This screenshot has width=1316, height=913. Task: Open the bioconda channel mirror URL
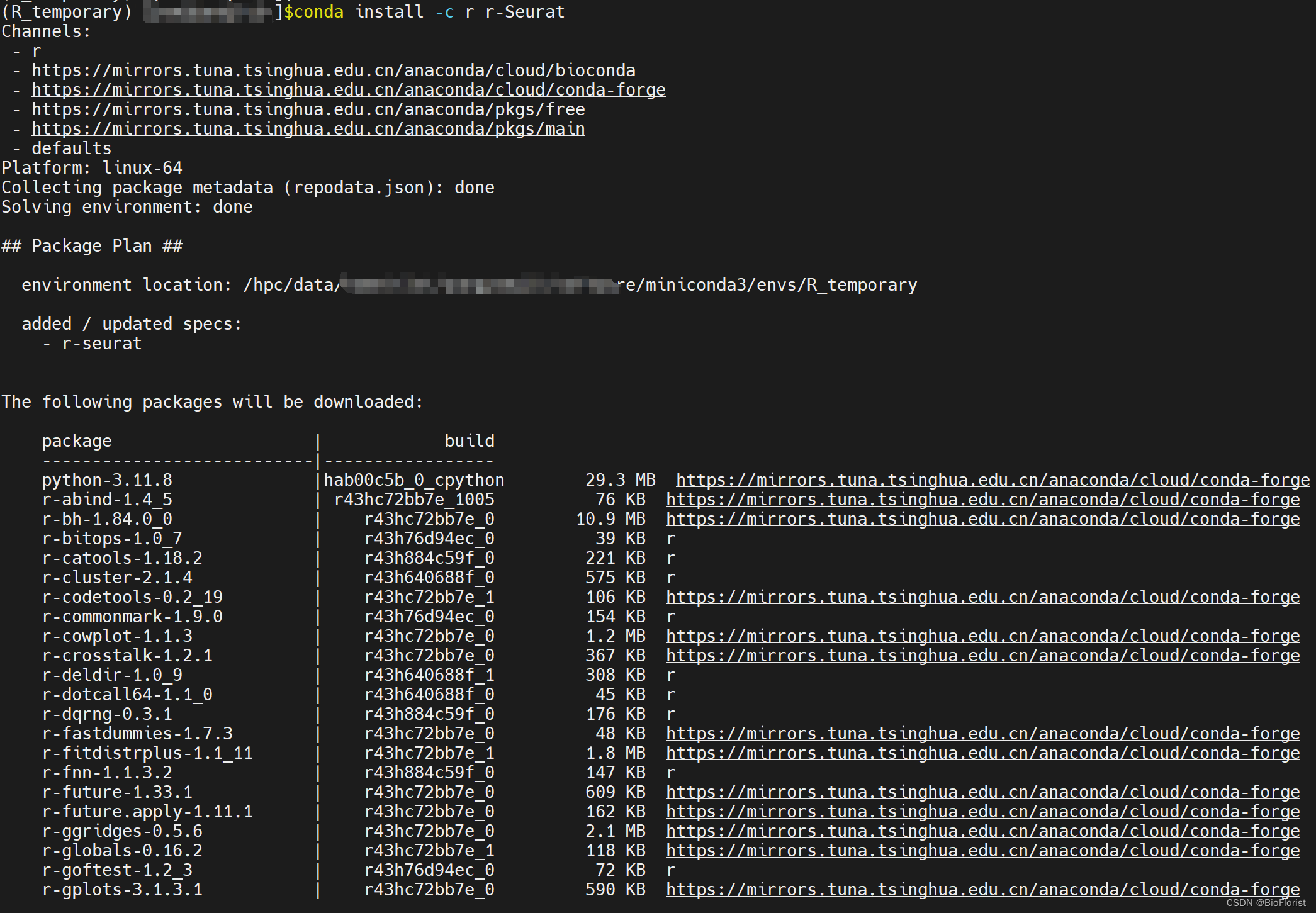(334, 70)
